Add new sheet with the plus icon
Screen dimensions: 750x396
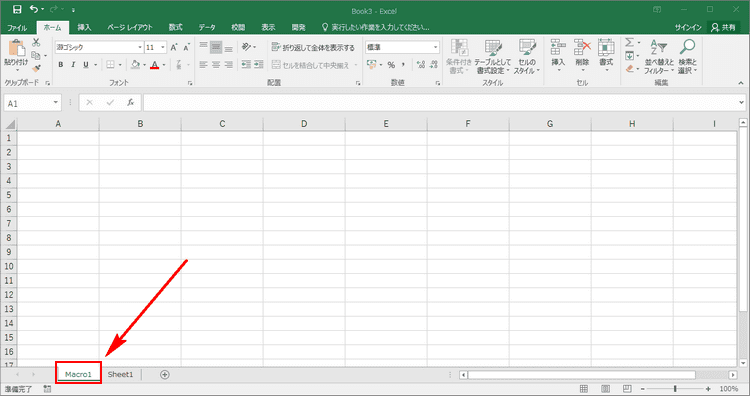pos(165,374)
